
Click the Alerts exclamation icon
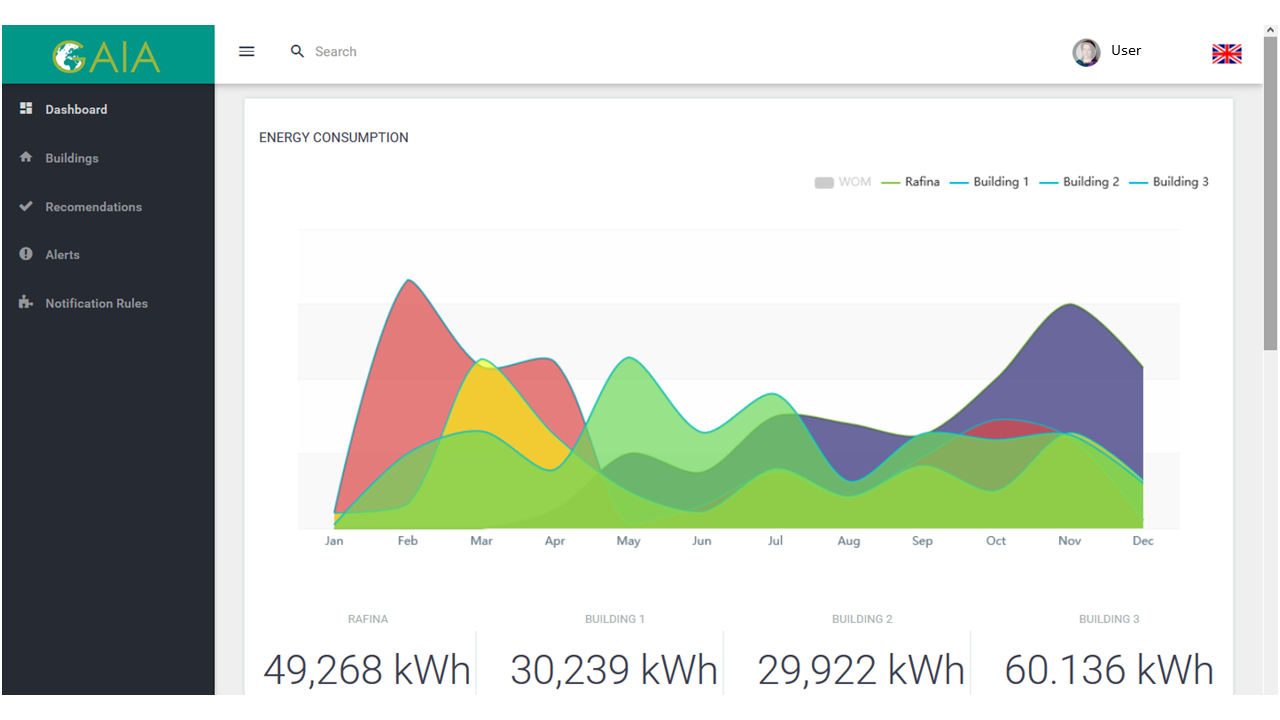[26, 254]
